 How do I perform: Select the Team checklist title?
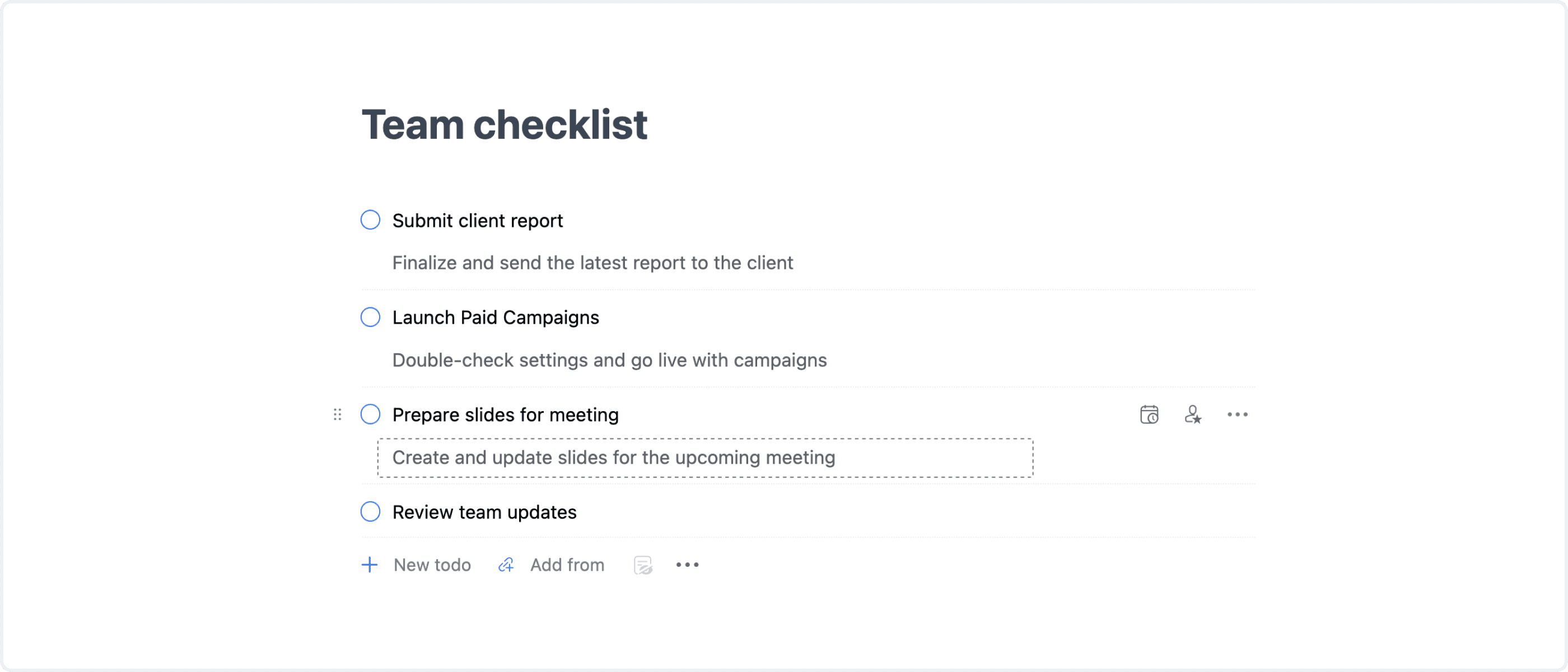[x=505, y=124]
